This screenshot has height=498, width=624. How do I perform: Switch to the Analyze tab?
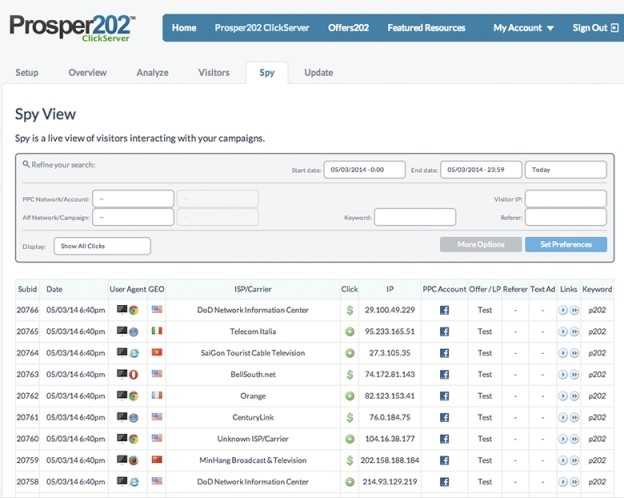point(152,73)
